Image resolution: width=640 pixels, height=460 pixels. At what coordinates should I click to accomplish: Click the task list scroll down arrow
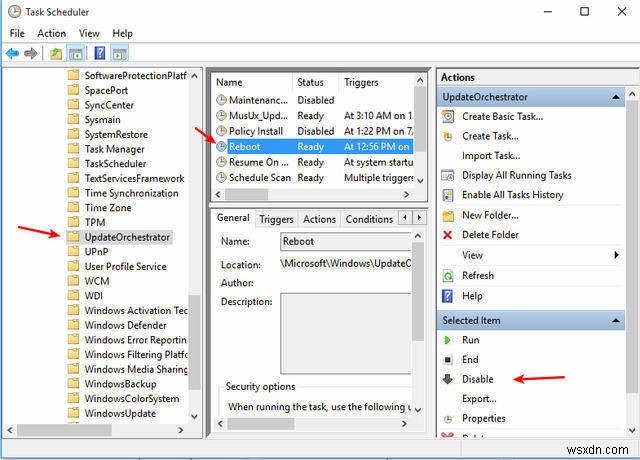420,180
